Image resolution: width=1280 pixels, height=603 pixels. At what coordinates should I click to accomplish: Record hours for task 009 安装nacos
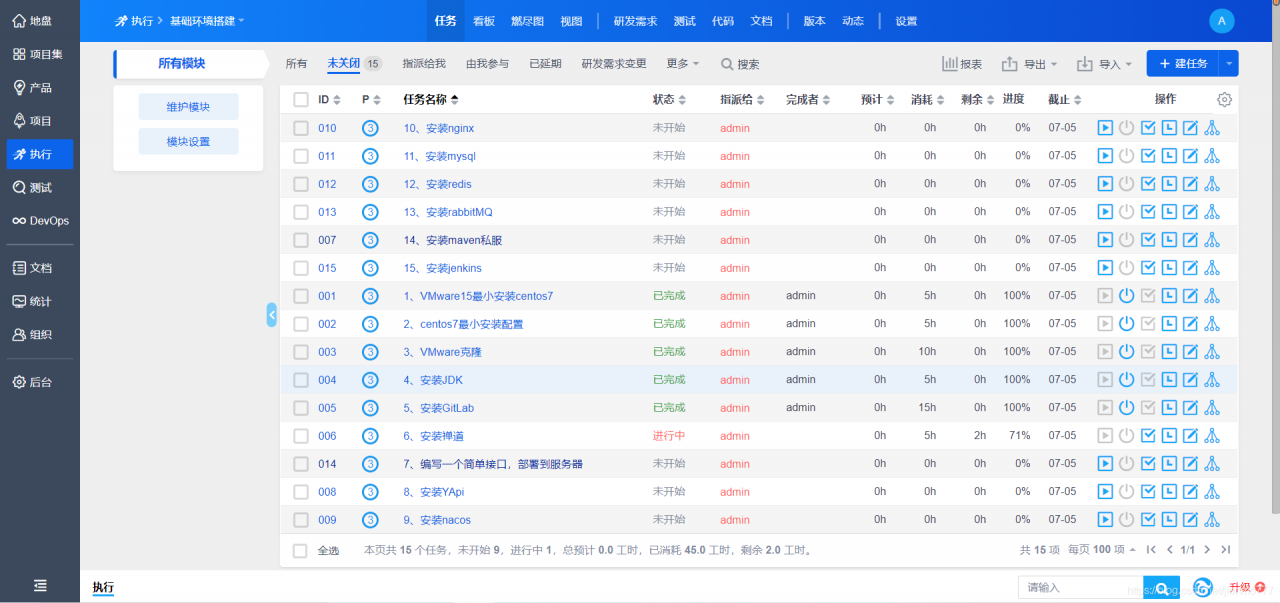pos(1169,520)
